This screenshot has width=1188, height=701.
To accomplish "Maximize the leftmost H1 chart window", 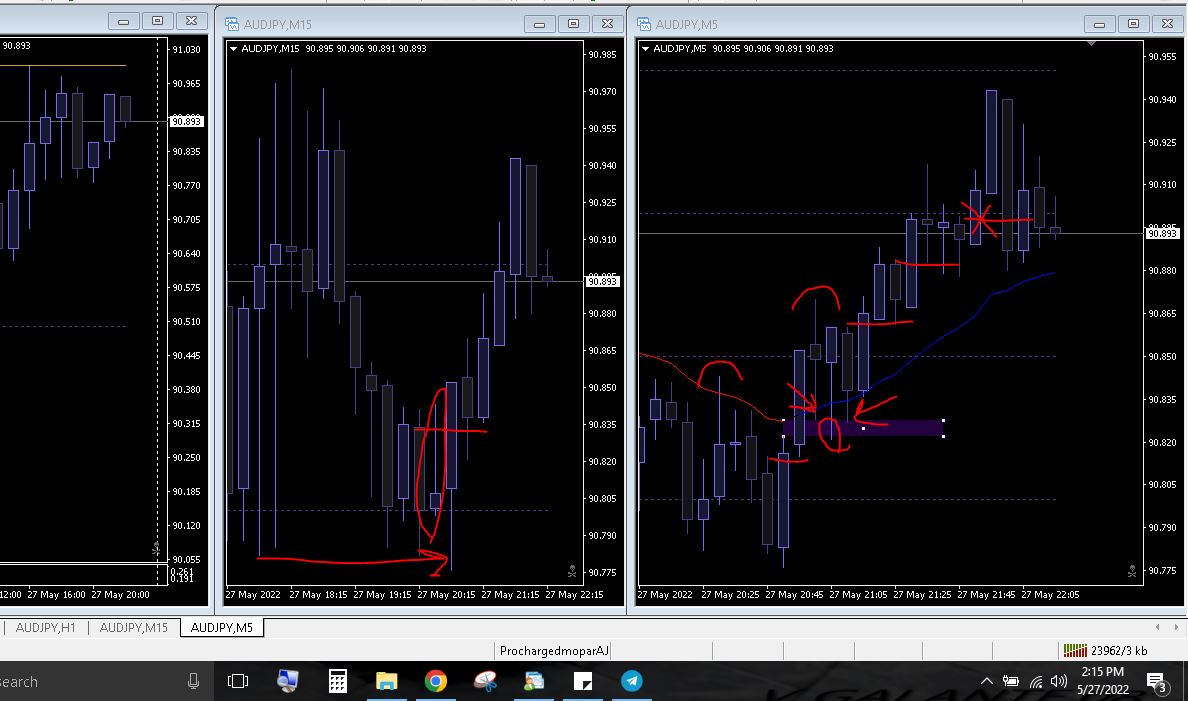I will (x=158, y=21).
